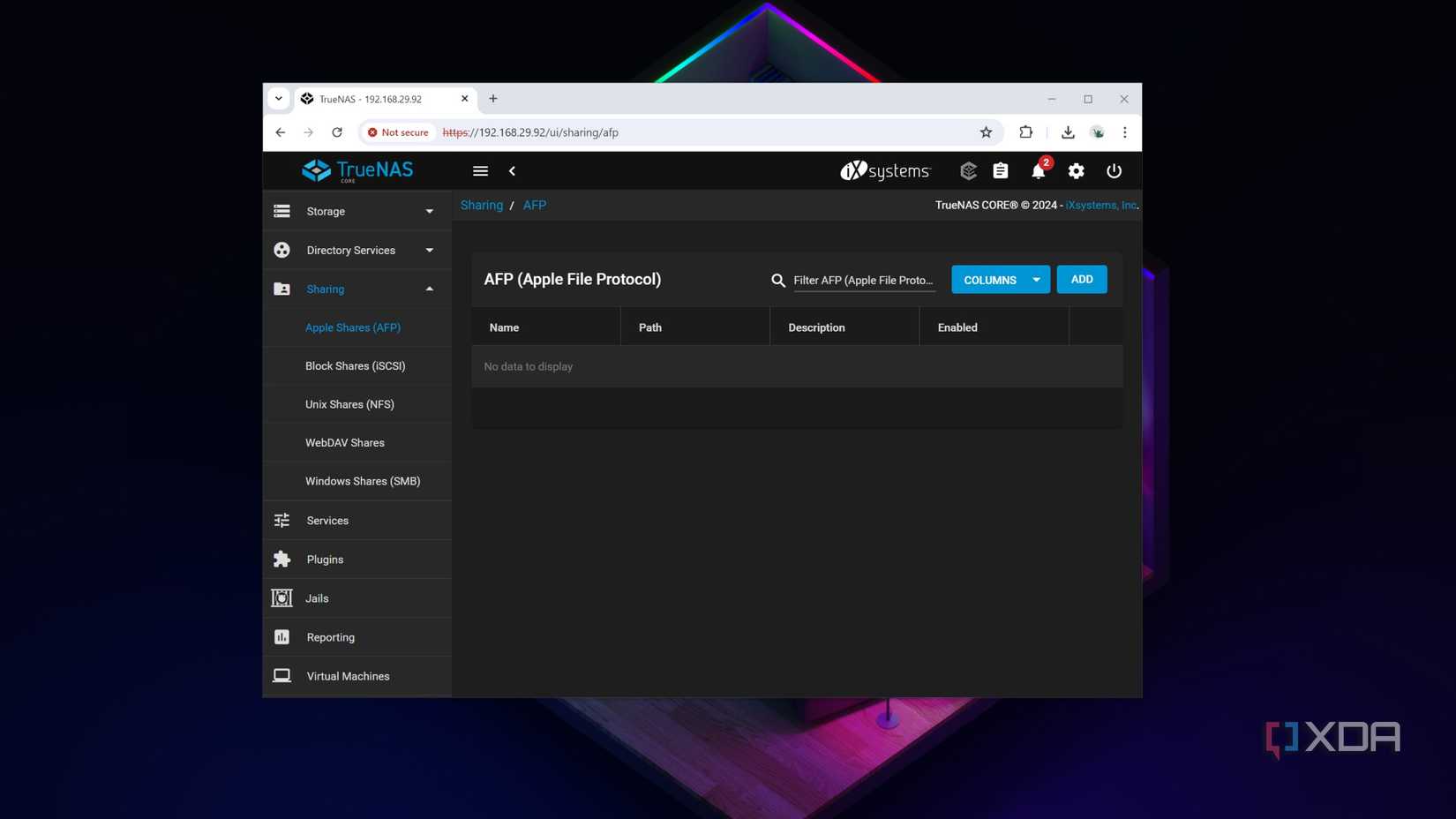Image resolution: width=1456 pixels, height=819 pixels.
Task: Select Block Shares (iSCSI) item
Action: 355,366
